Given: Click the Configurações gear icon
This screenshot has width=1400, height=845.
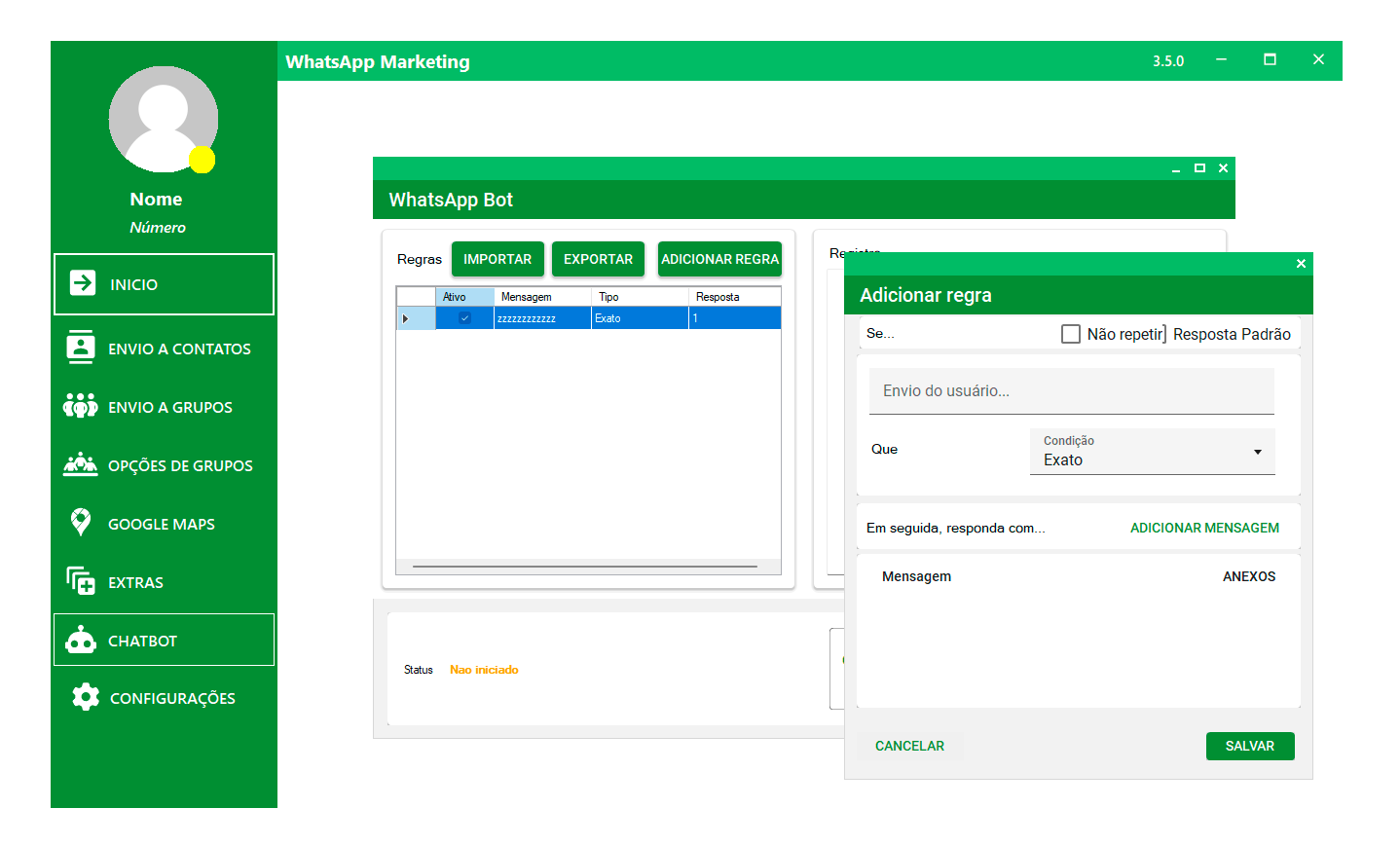Looking at the screenshot, I should click(x=86, y=697).
